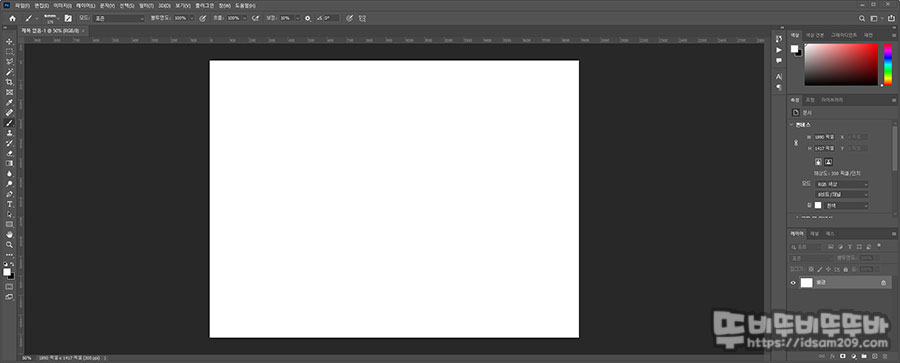Select the Path Selection tool
Screen dimensions: 900x363
click(x=9, y=214)
